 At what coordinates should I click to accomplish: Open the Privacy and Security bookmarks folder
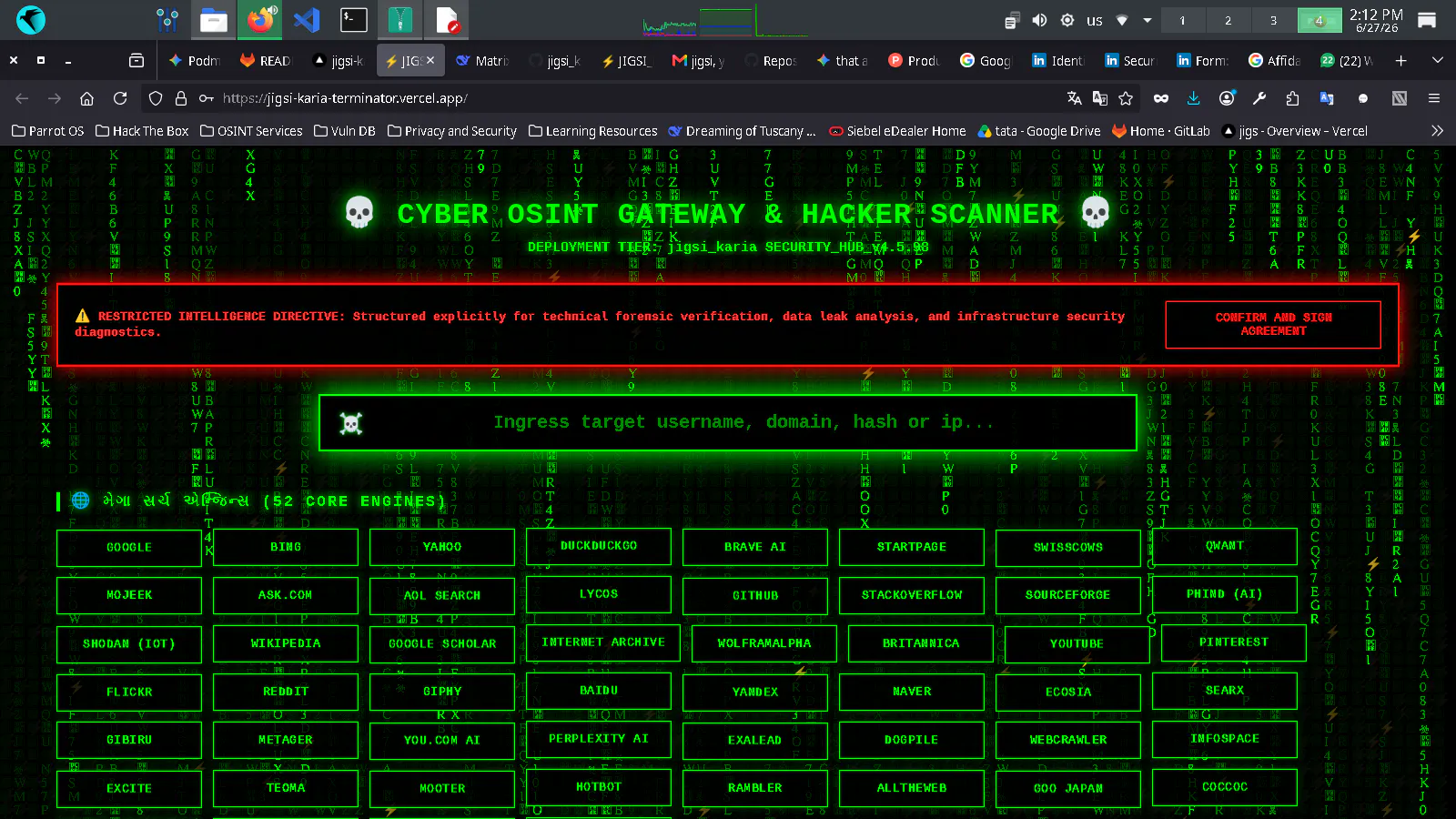452,131
